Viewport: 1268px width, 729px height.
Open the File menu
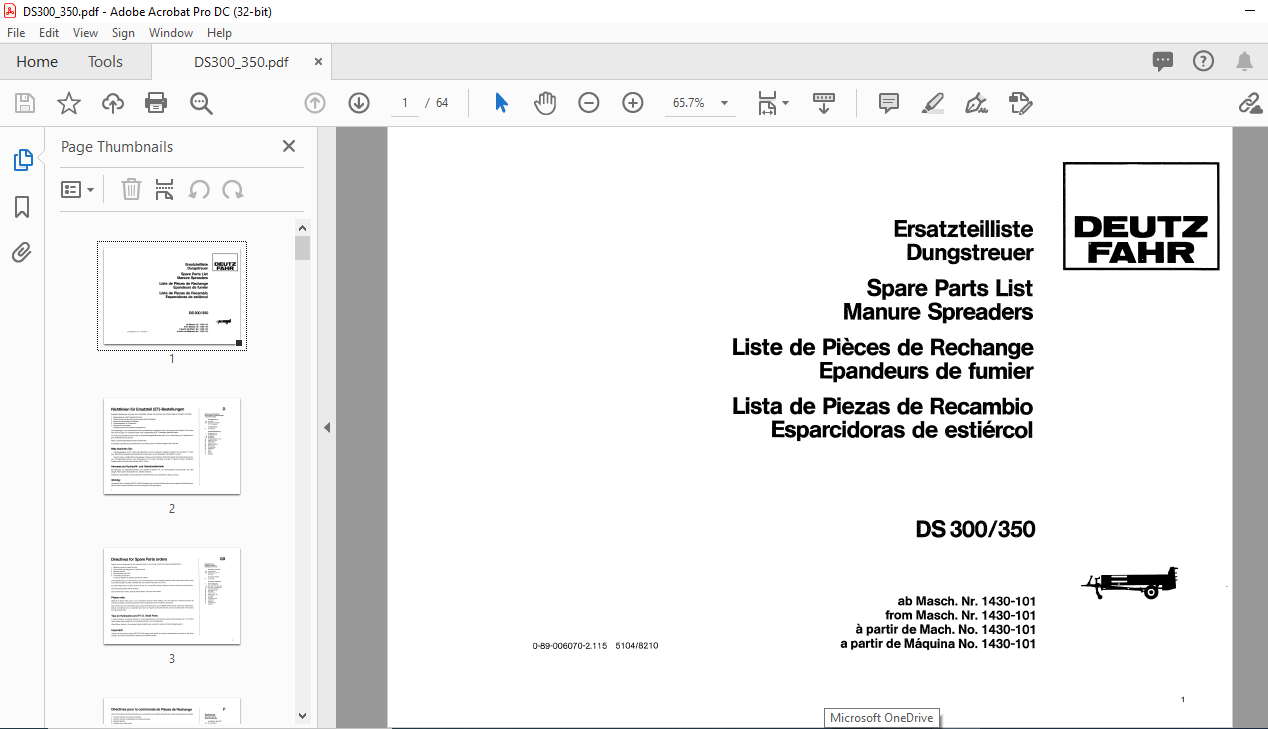click(x=16, y=33)
